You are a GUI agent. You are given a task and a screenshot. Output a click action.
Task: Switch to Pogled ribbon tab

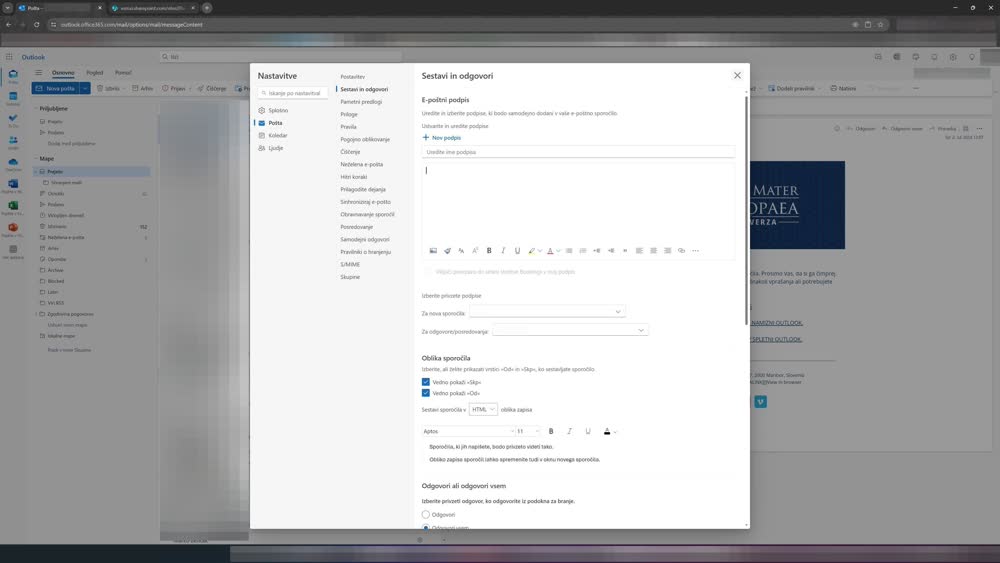94,73
